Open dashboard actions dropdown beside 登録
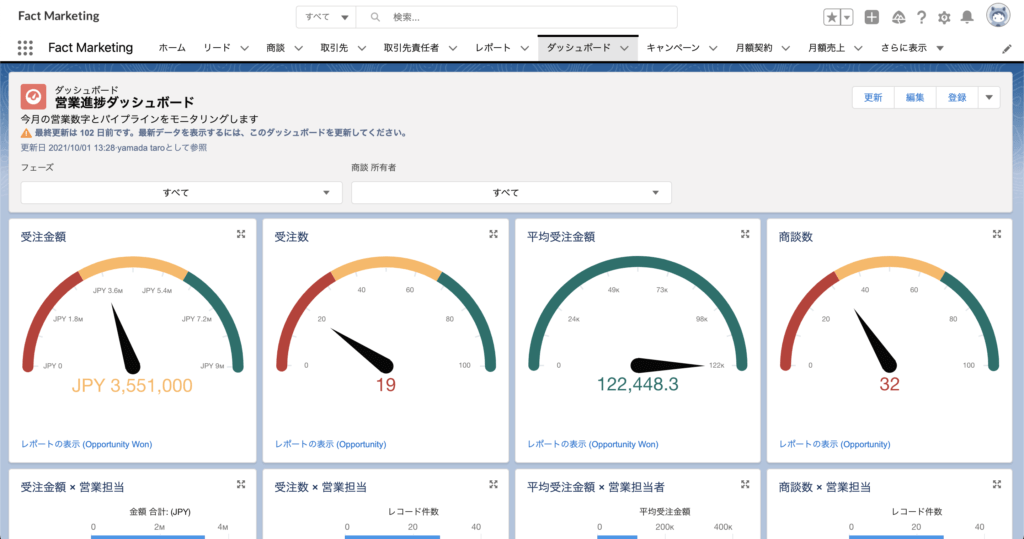Image resolution: width=1024 pixels, height=539 pixels. coord(989,97)
